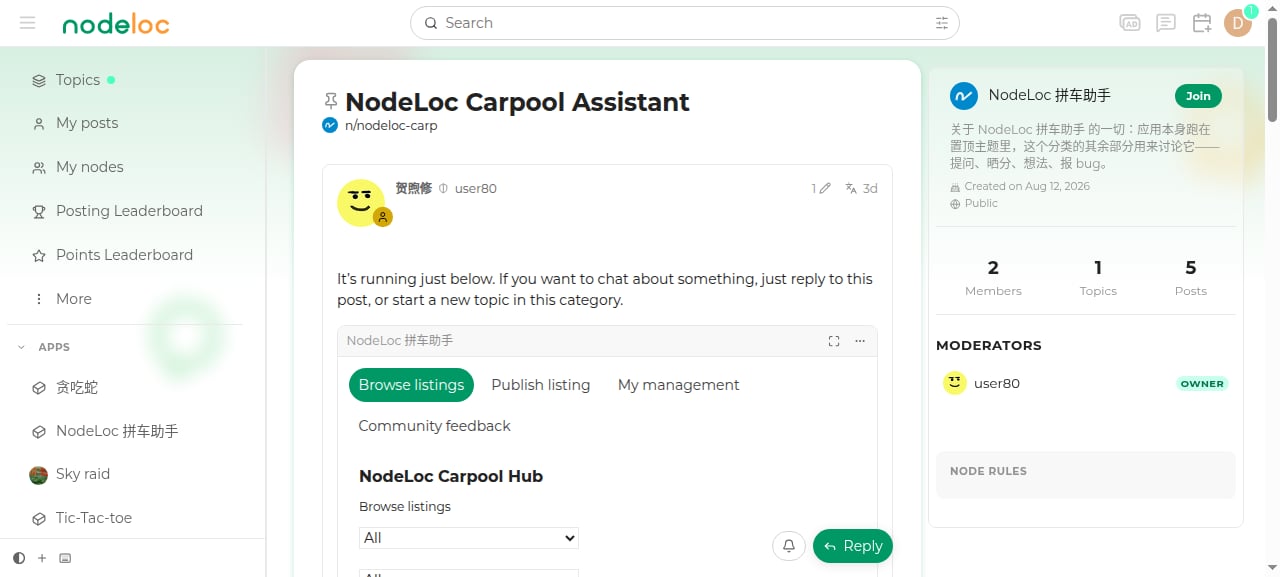
Task: Expand the embedded app to fullscreen
Action: 834,341
